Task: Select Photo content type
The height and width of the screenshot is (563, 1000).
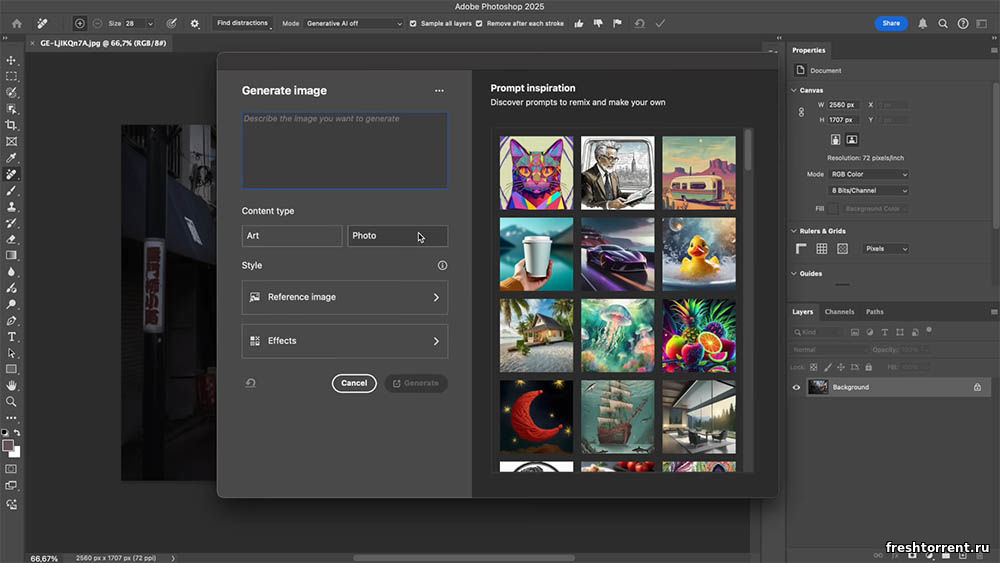Action: 397,236
